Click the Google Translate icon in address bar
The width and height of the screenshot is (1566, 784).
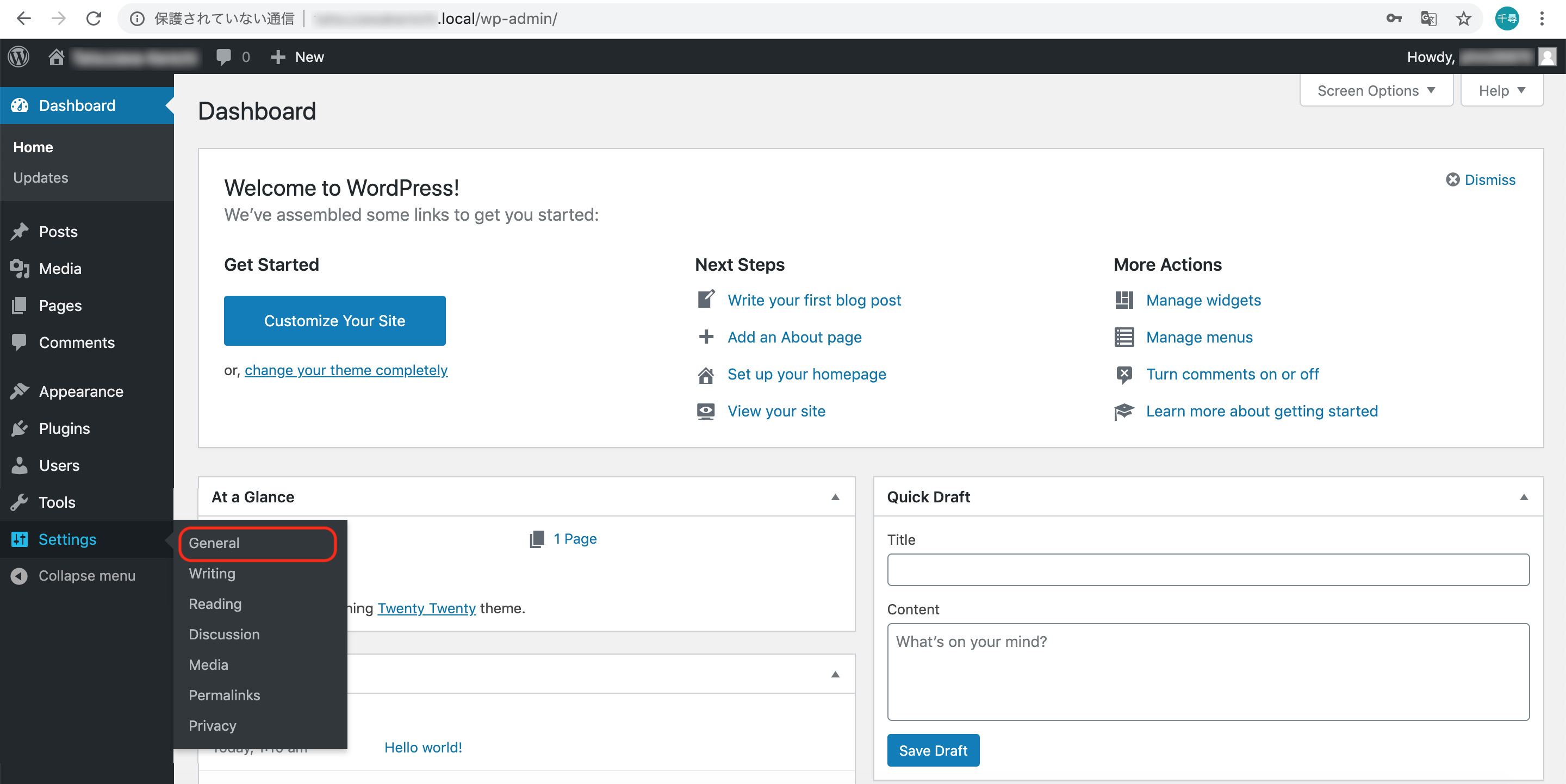[1428, 18]
